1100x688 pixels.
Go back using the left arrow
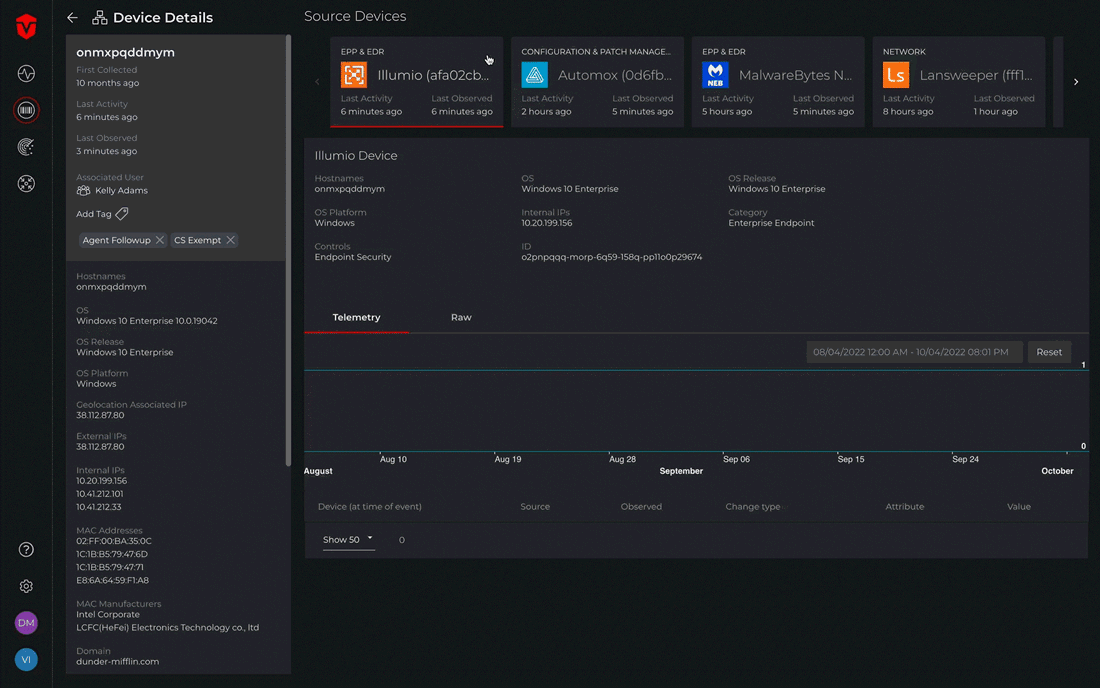tap(72, 18)
